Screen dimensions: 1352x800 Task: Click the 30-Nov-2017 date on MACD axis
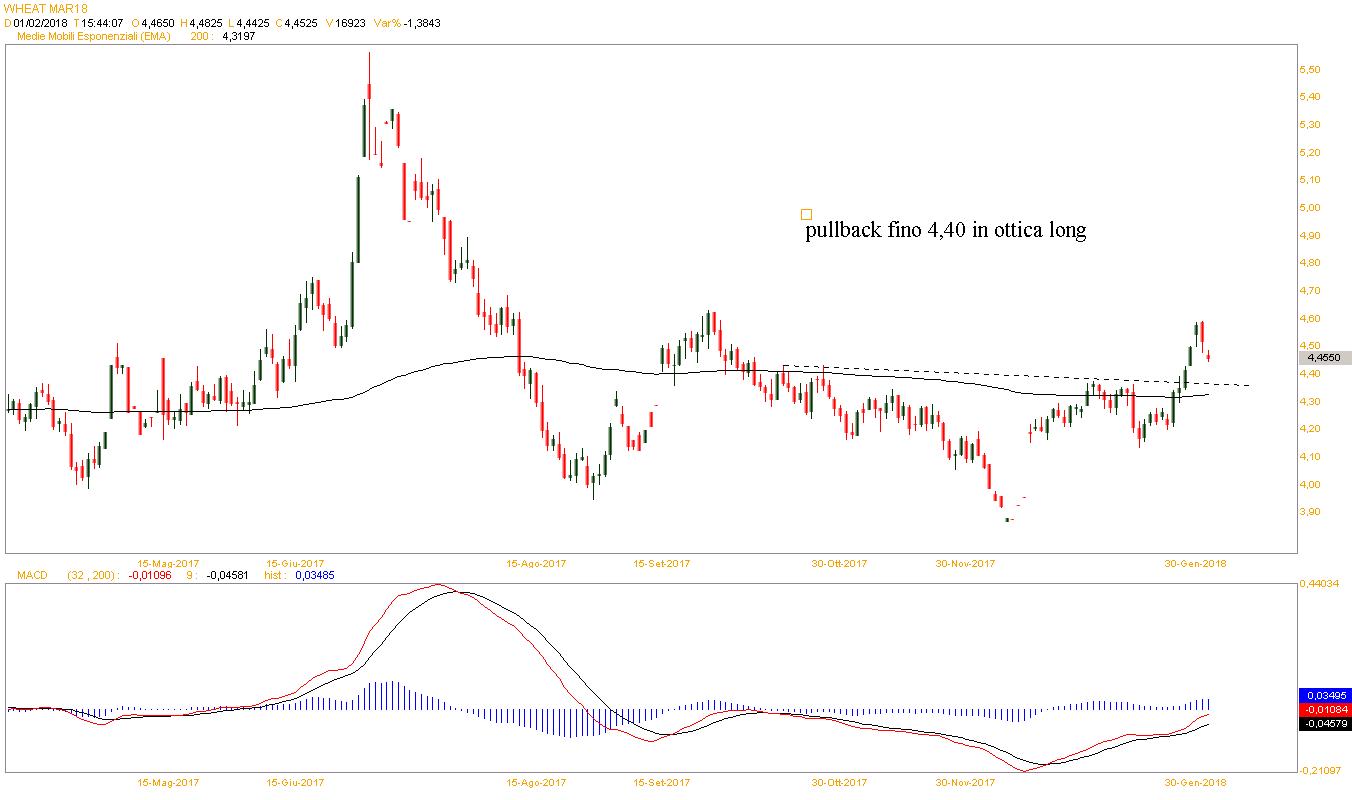click(x=965, y=782)
